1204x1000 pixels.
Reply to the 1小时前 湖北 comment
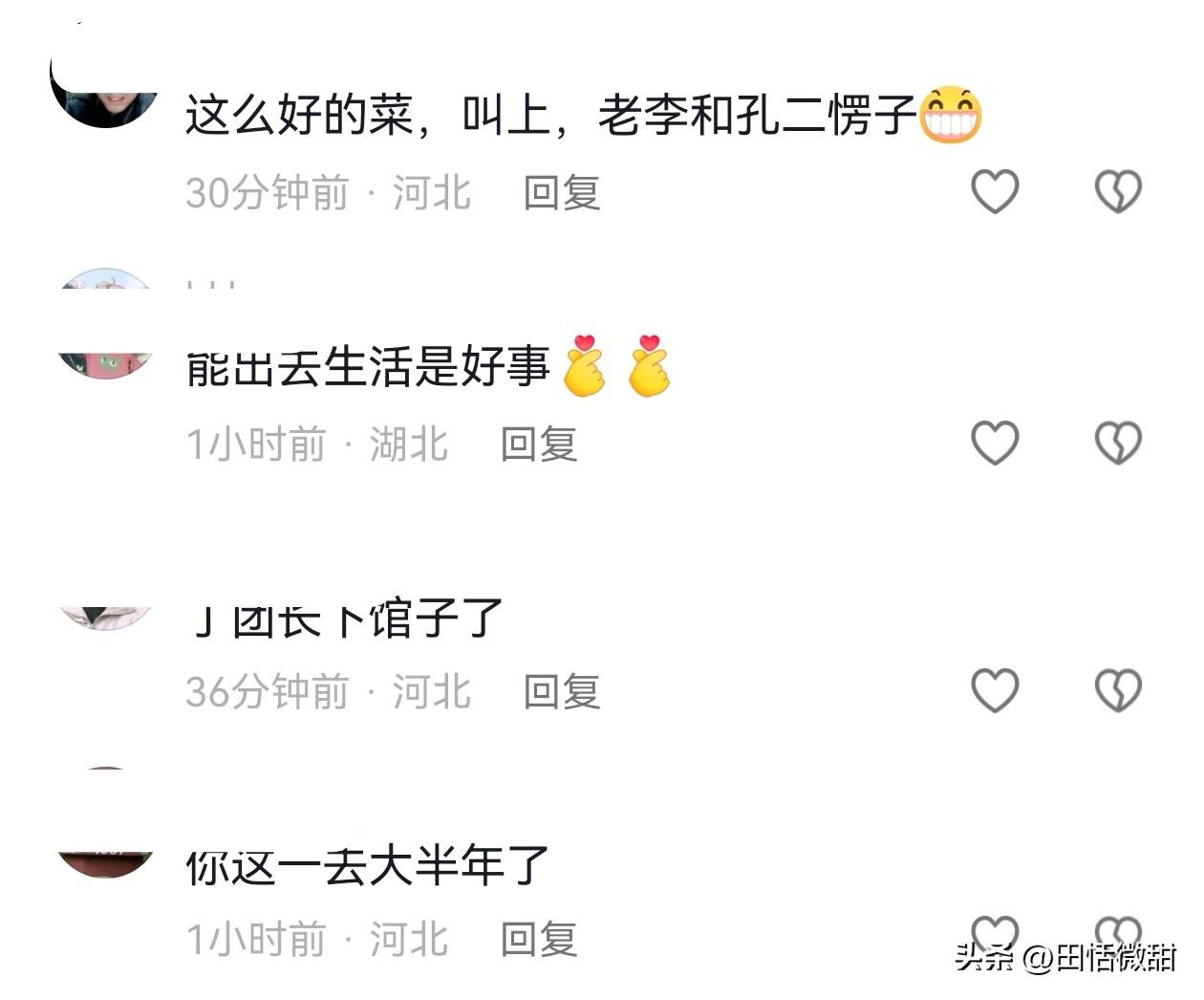click(x=539, y=445)
